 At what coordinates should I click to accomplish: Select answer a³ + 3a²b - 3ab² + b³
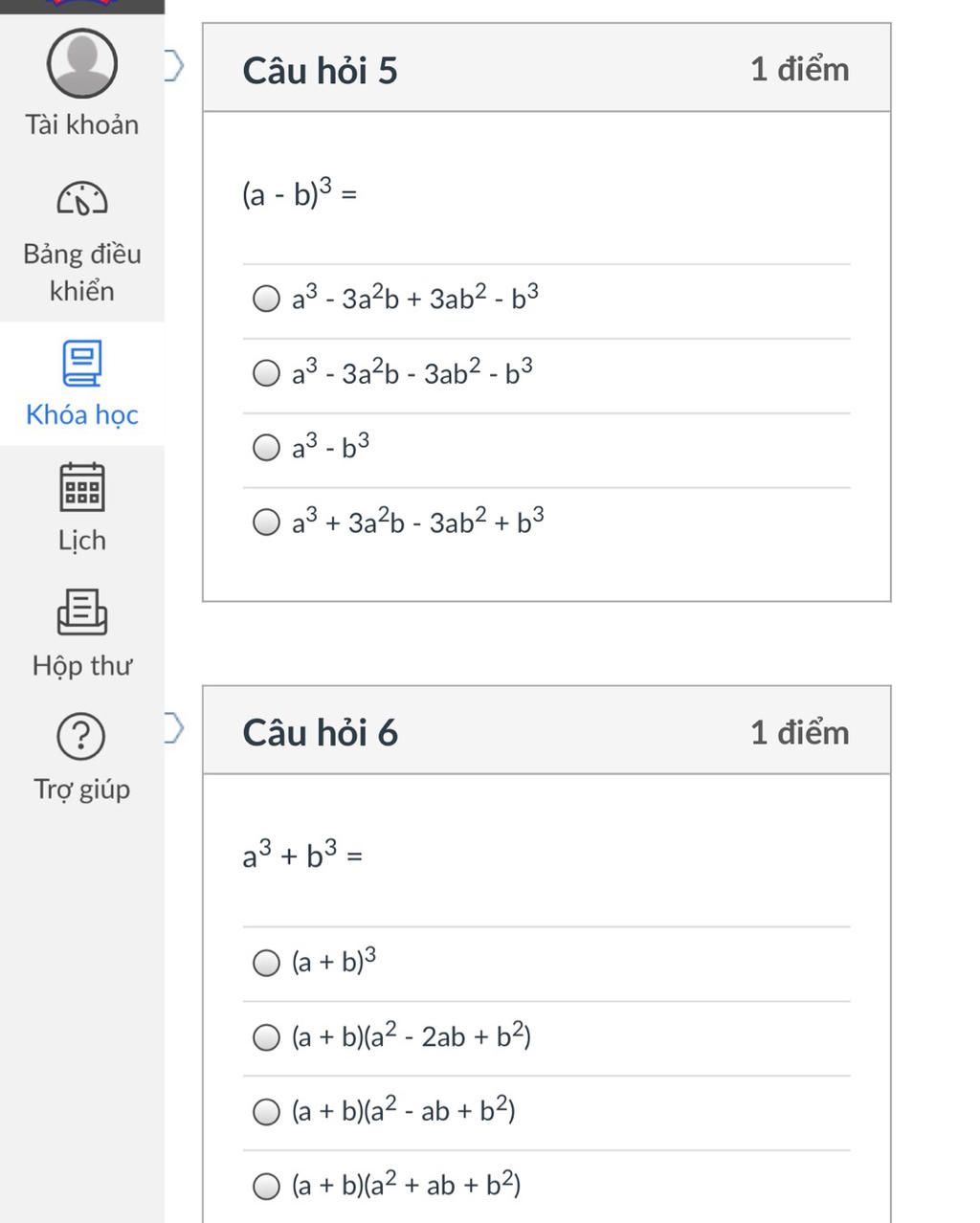[x=266, y=522]
